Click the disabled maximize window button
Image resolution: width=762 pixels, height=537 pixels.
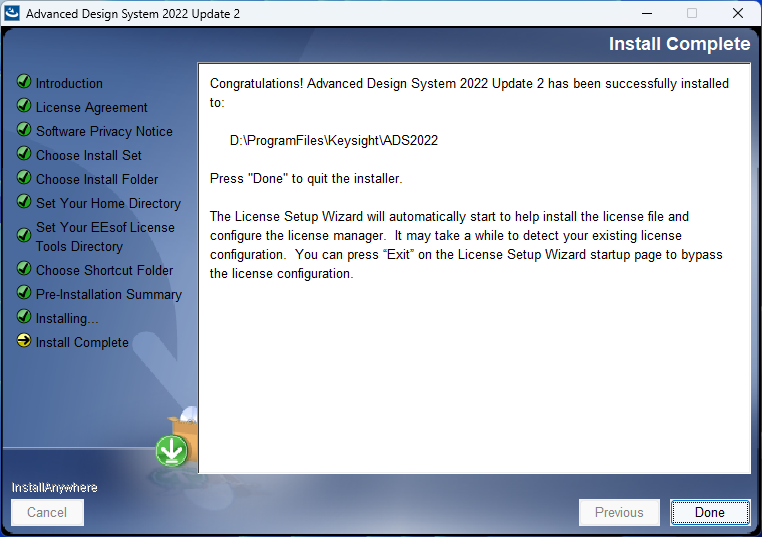click(692, 13)
